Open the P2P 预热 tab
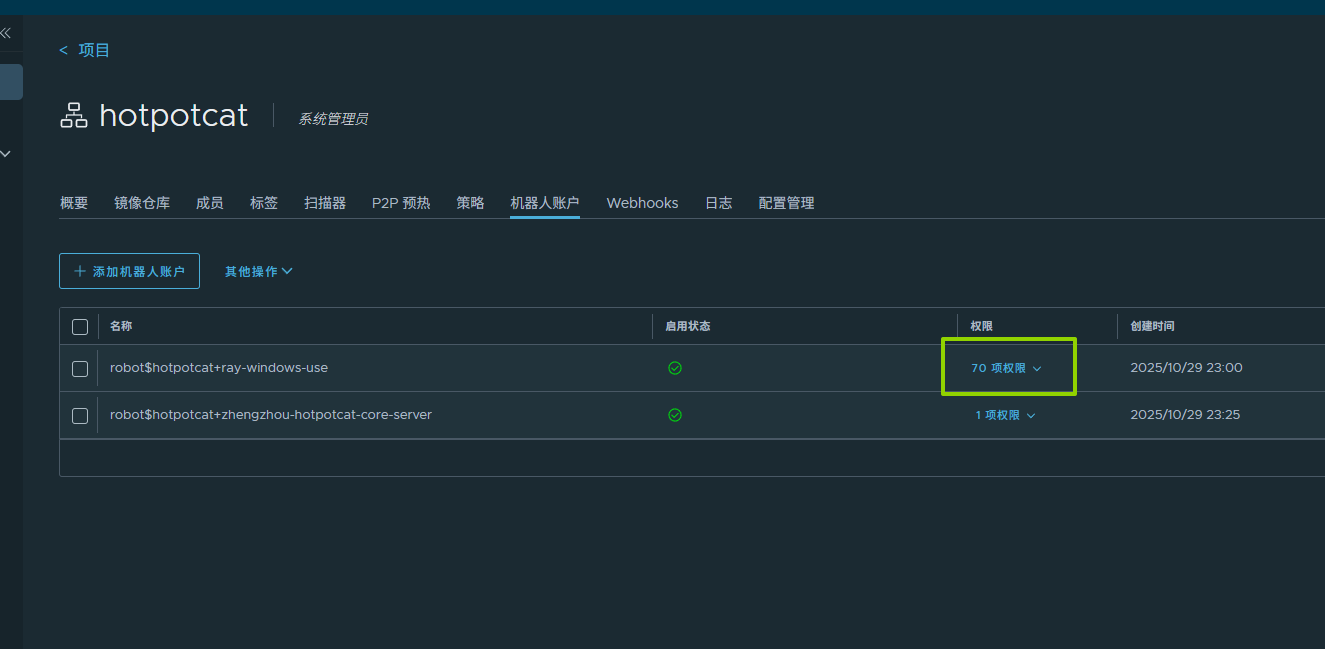The height and width of the screenshot is (649, 1325). [401, 203]
